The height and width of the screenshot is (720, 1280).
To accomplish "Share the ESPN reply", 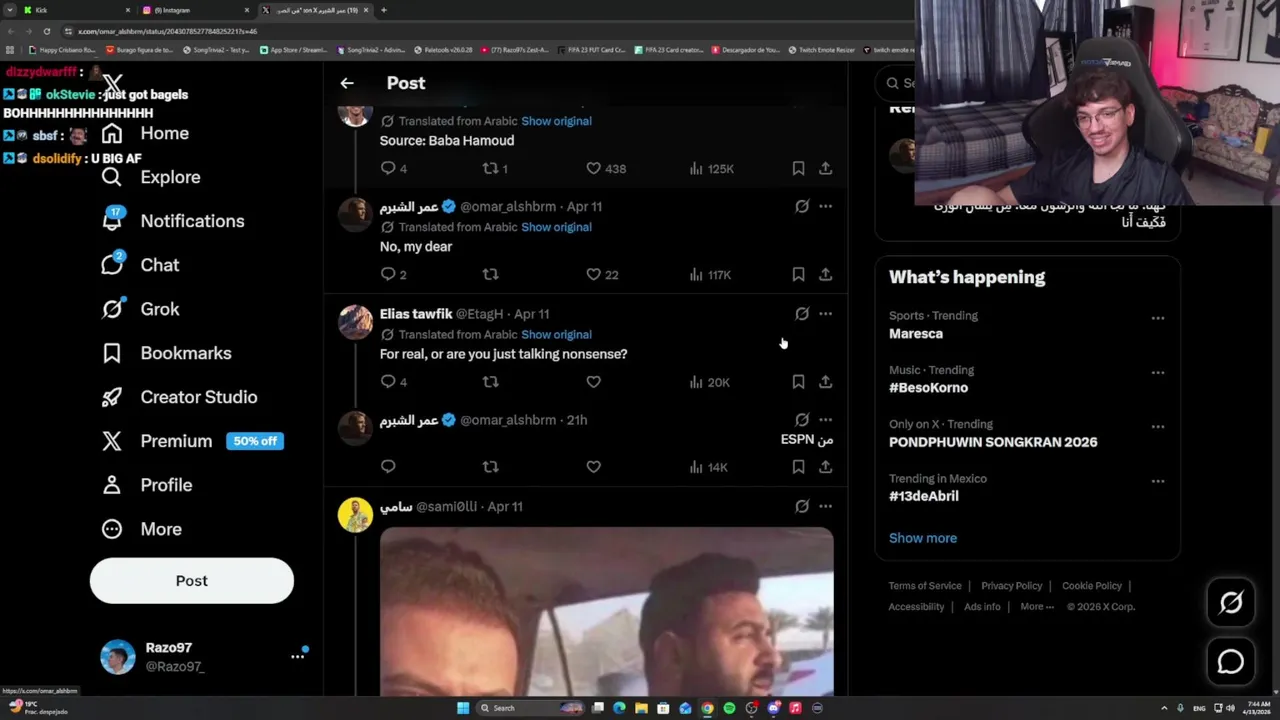I will point(826,467).
